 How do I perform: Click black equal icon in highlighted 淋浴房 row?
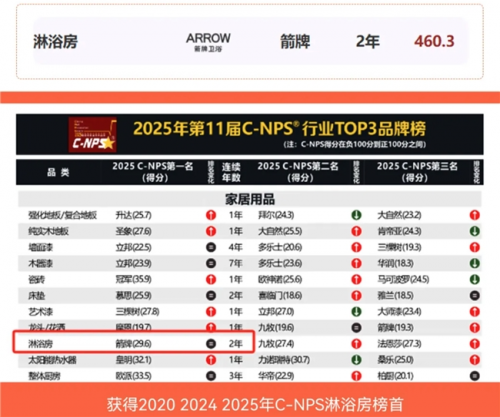click(211, 344)
